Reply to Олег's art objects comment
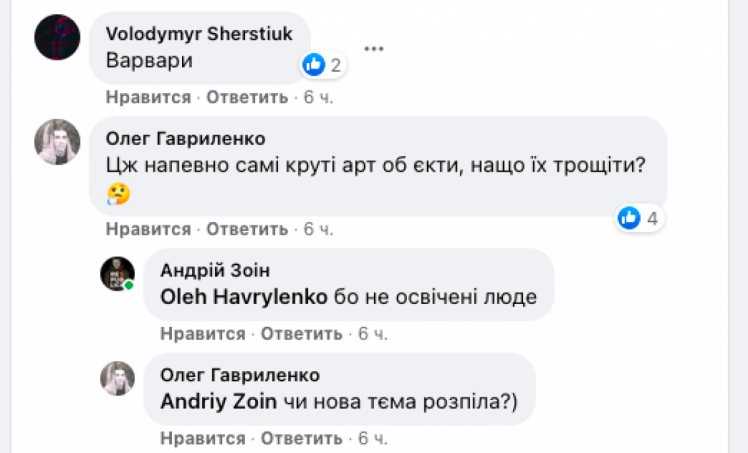 [248, 229]
